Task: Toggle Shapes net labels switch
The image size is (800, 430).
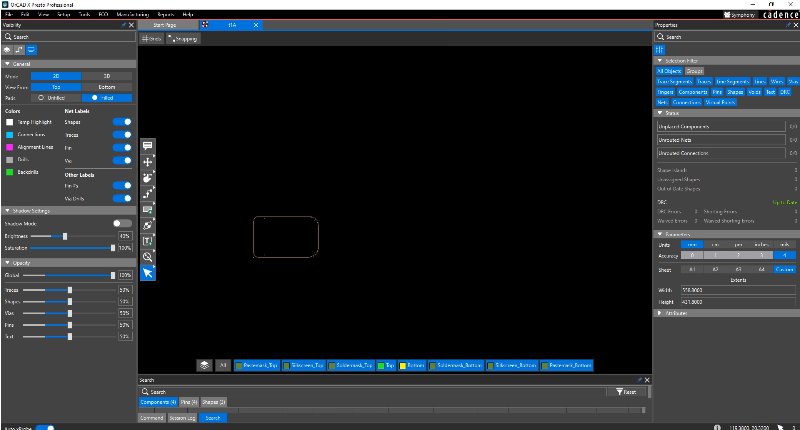Action: point(122,122)
